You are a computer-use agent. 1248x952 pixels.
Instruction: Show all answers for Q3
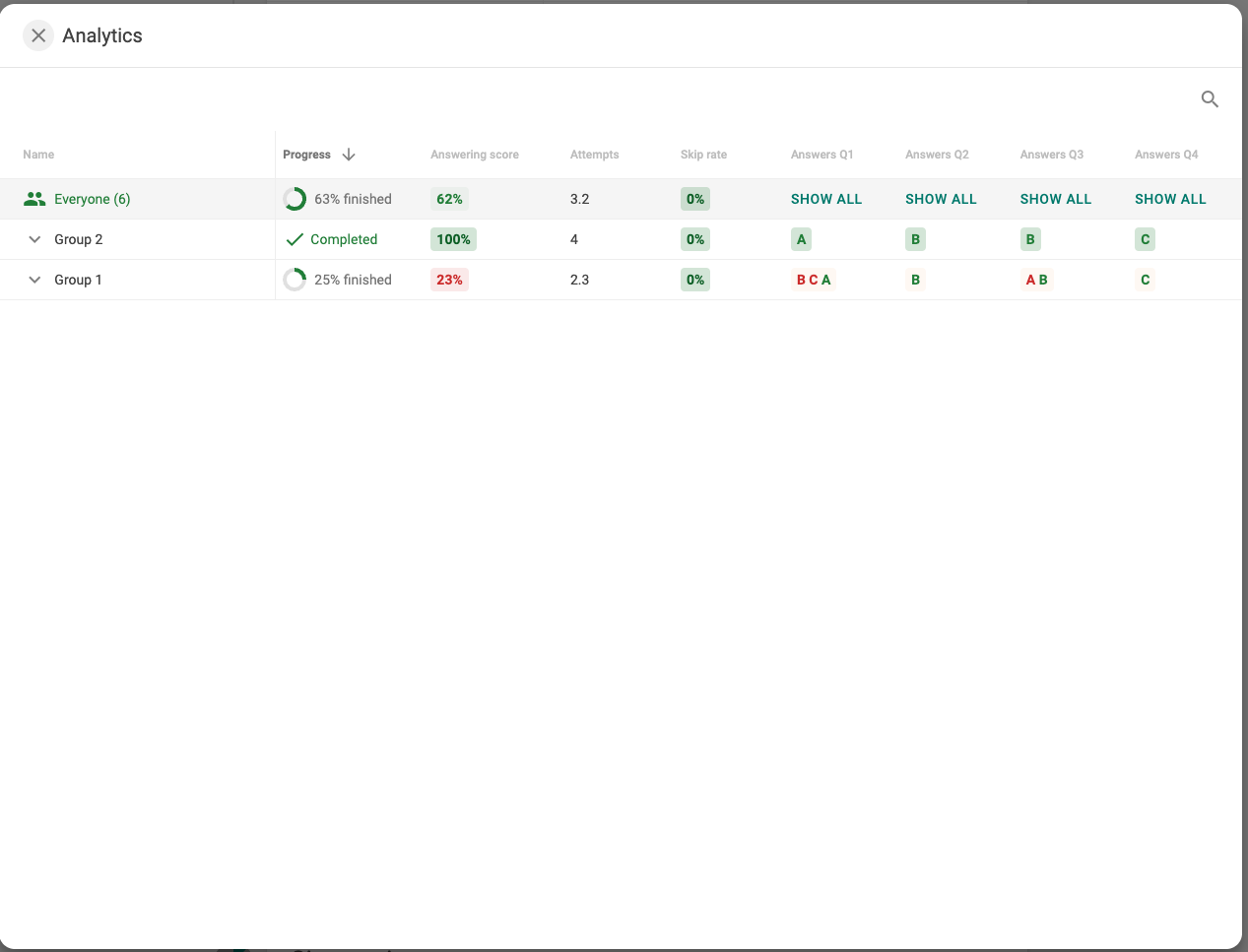(1056, 199)
